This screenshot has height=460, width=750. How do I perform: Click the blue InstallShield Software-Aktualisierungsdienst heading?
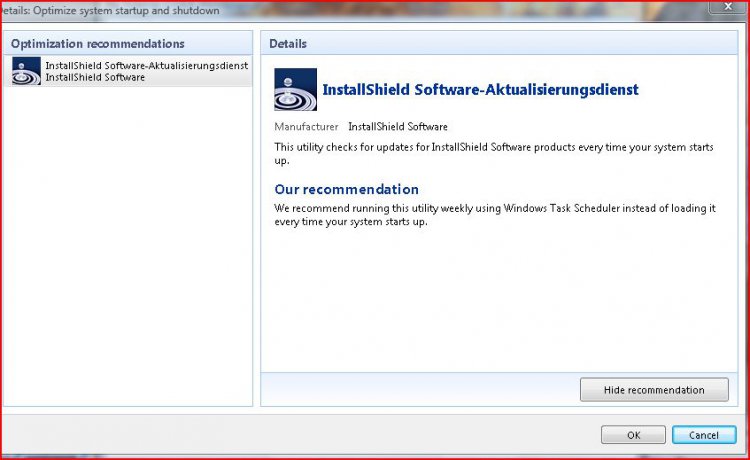tap(480, 89)
